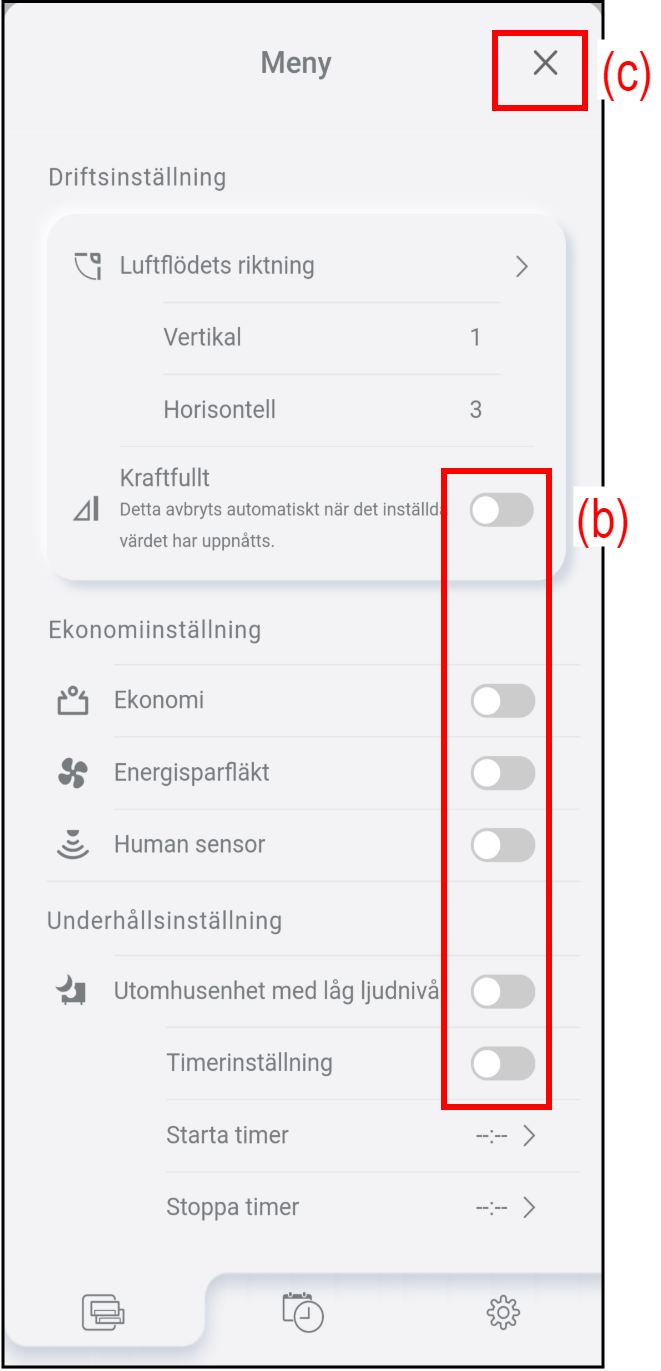Viewport: 661px width, 1371px height.
Task: Enable the Kraftfullt toggle
Action: (x=502, y=510)
